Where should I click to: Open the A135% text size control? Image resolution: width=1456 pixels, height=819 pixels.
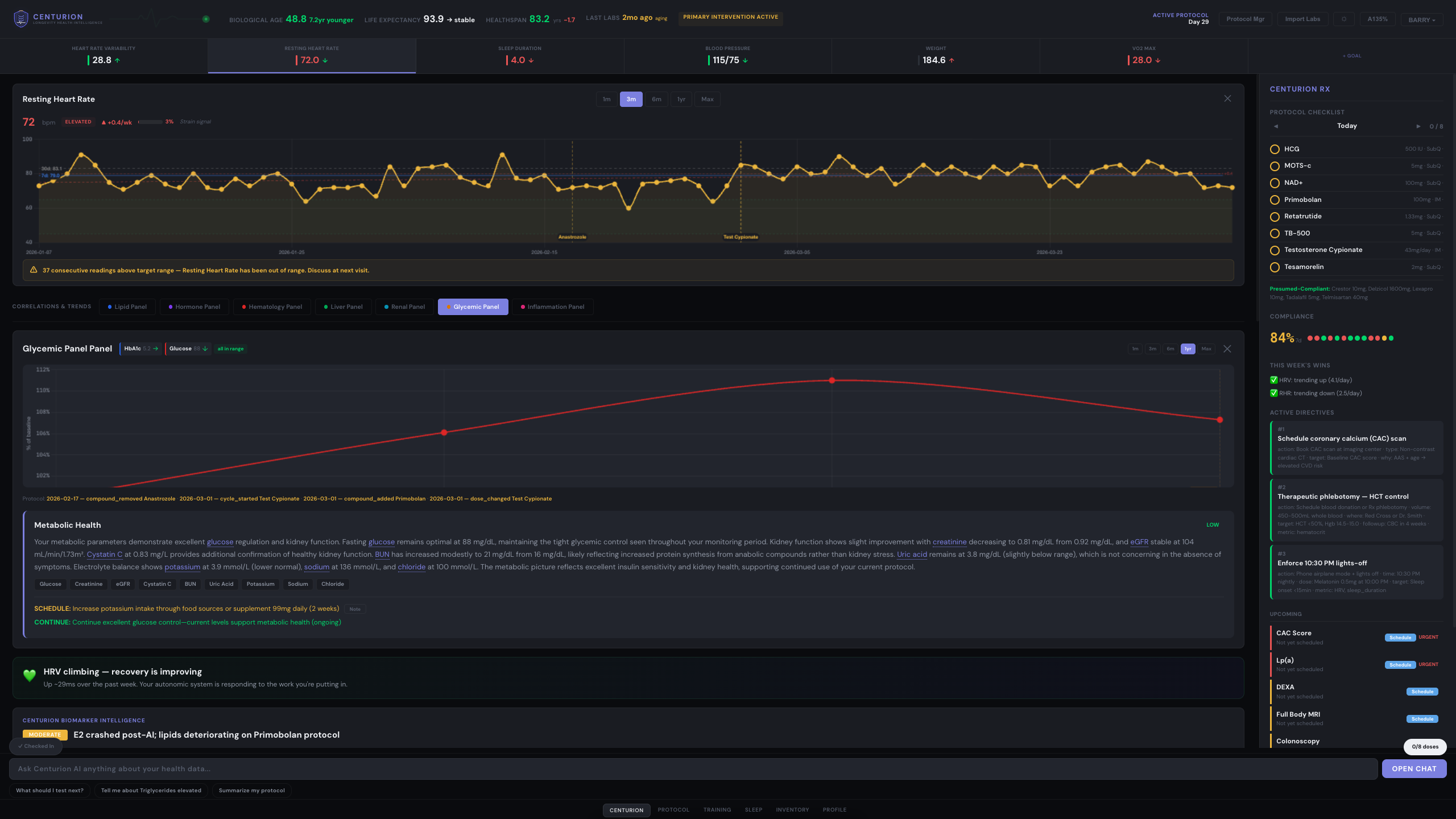1377,19
